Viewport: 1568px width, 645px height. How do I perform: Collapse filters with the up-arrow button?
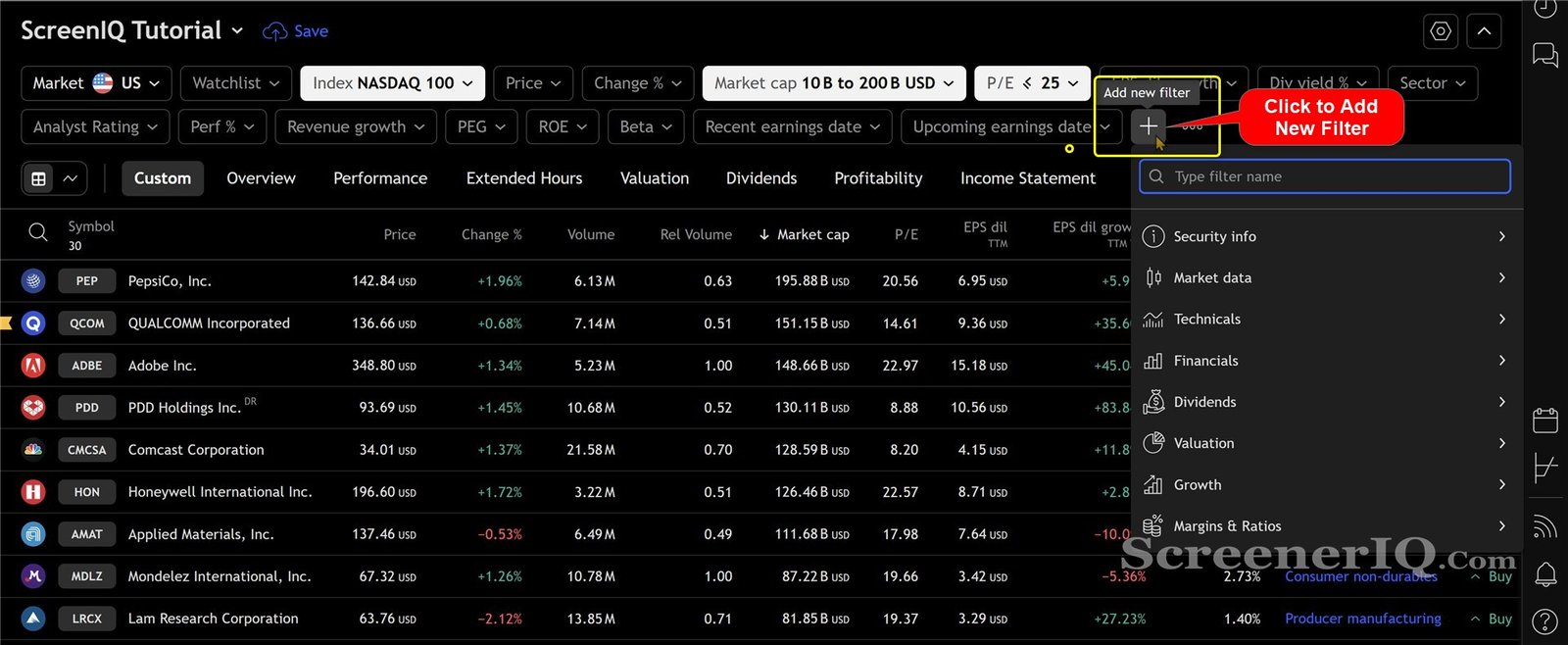1484,31
